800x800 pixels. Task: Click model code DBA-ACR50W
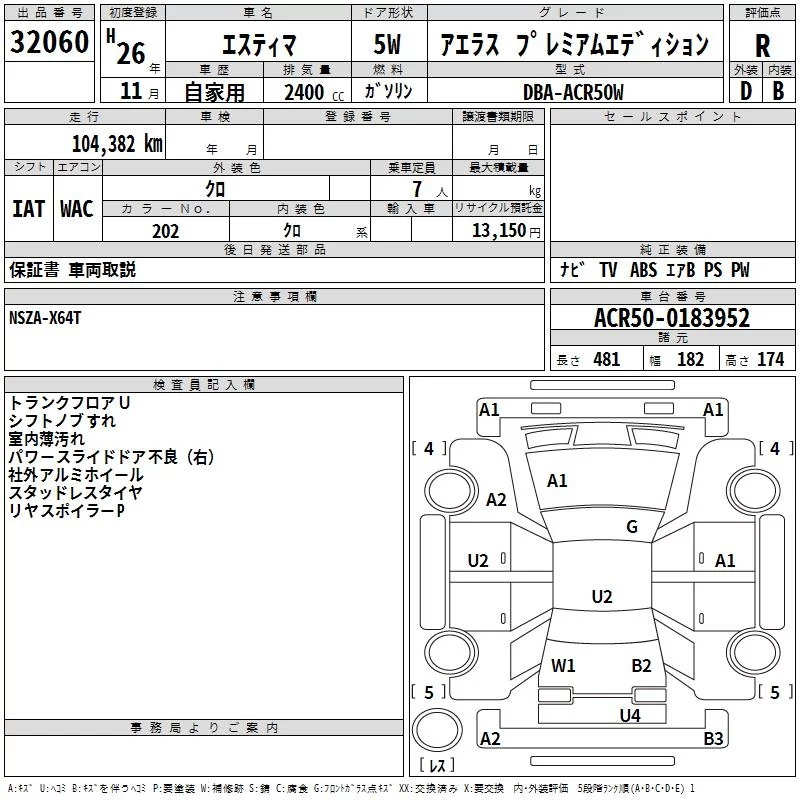click(x=573, y=92)
